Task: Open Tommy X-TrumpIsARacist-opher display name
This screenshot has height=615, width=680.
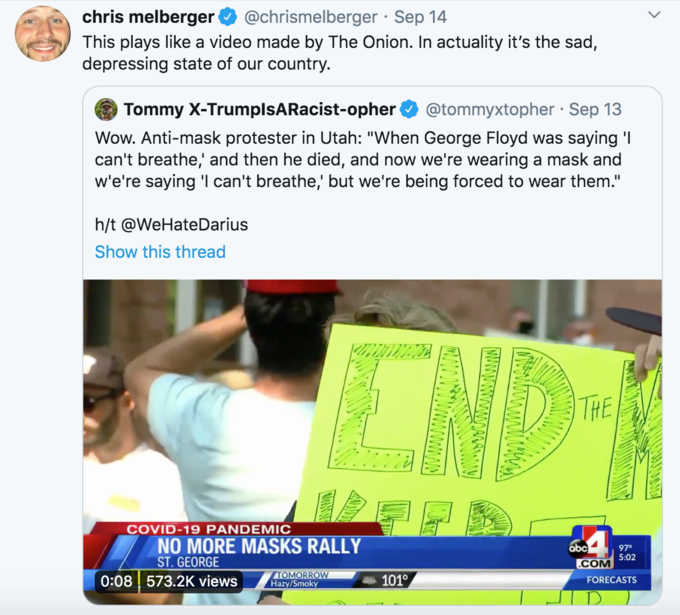Action: pyautogui.click(x=260, y=109)
